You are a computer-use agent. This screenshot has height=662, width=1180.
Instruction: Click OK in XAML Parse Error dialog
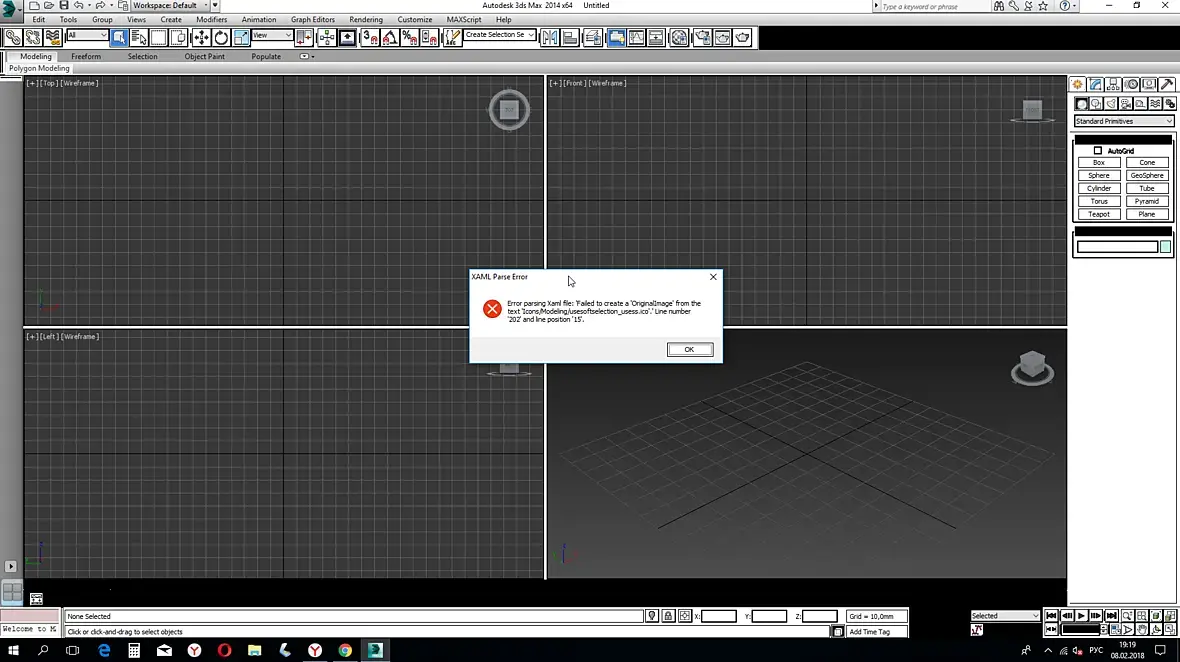[689, 349]
